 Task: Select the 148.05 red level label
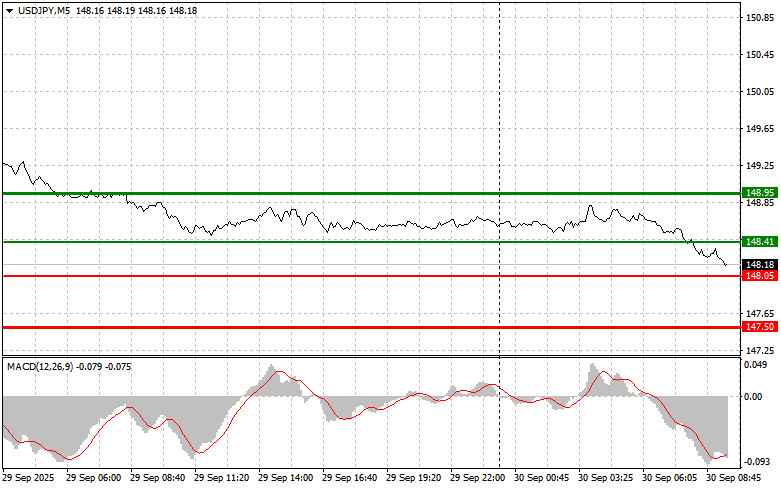click(x=760, y=276)
